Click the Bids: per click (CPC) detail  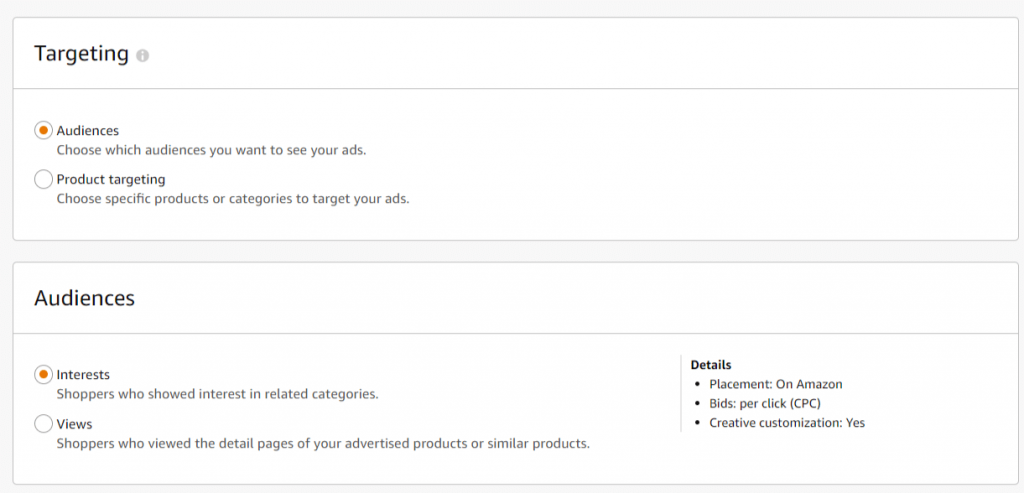(765, 403)
